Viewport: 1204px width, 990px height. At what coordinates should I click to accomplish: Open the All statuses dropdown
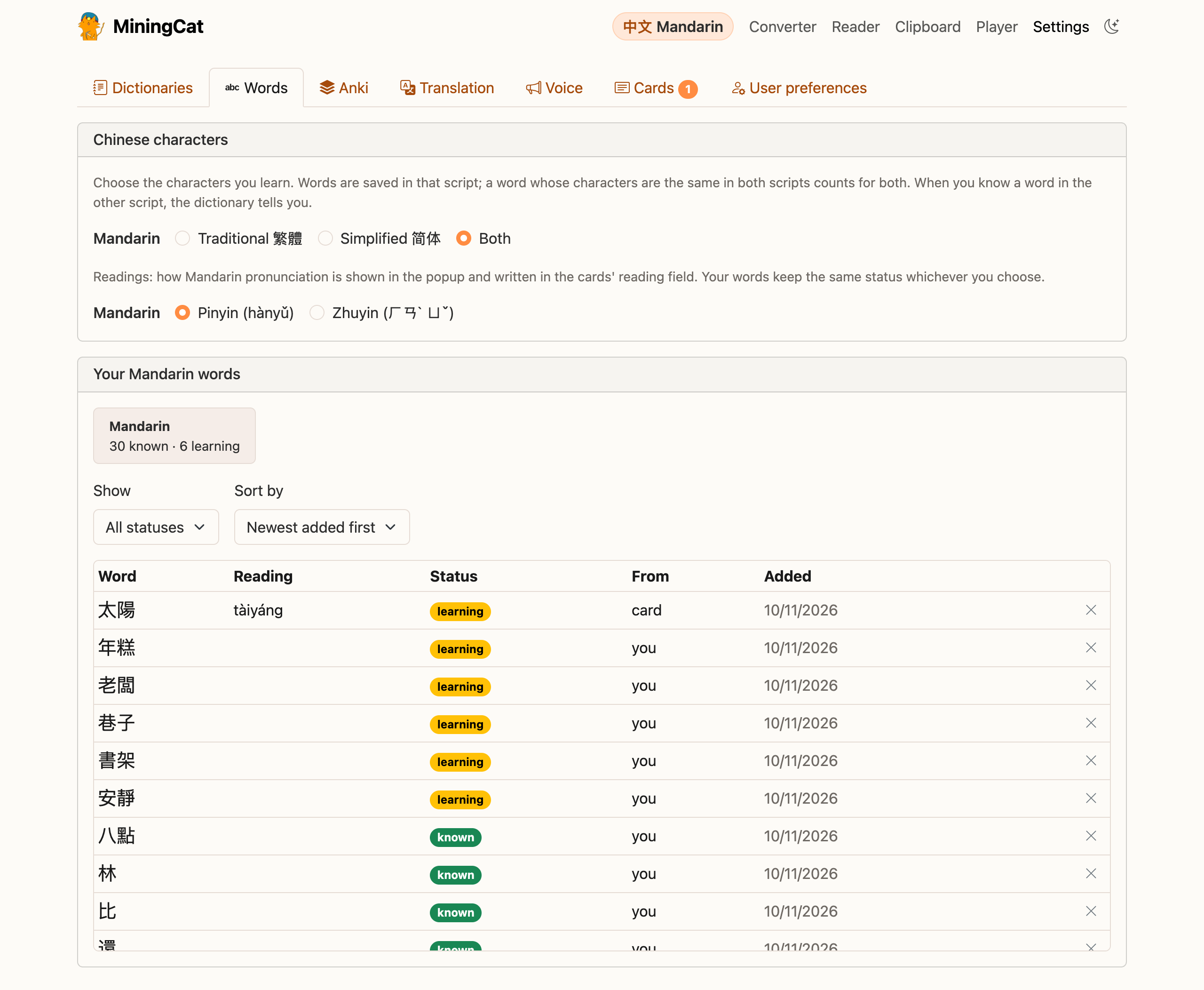[156, 527]
